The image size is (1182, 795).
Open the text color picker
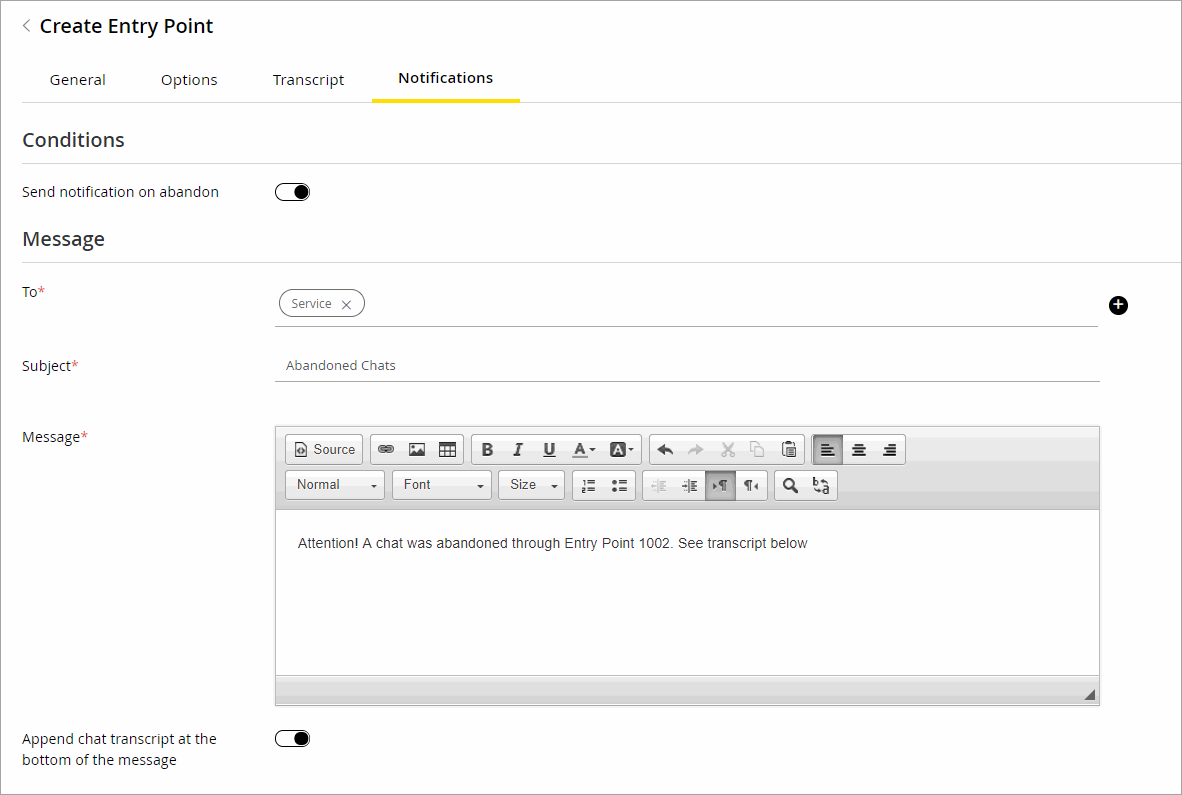pos(583,450)
